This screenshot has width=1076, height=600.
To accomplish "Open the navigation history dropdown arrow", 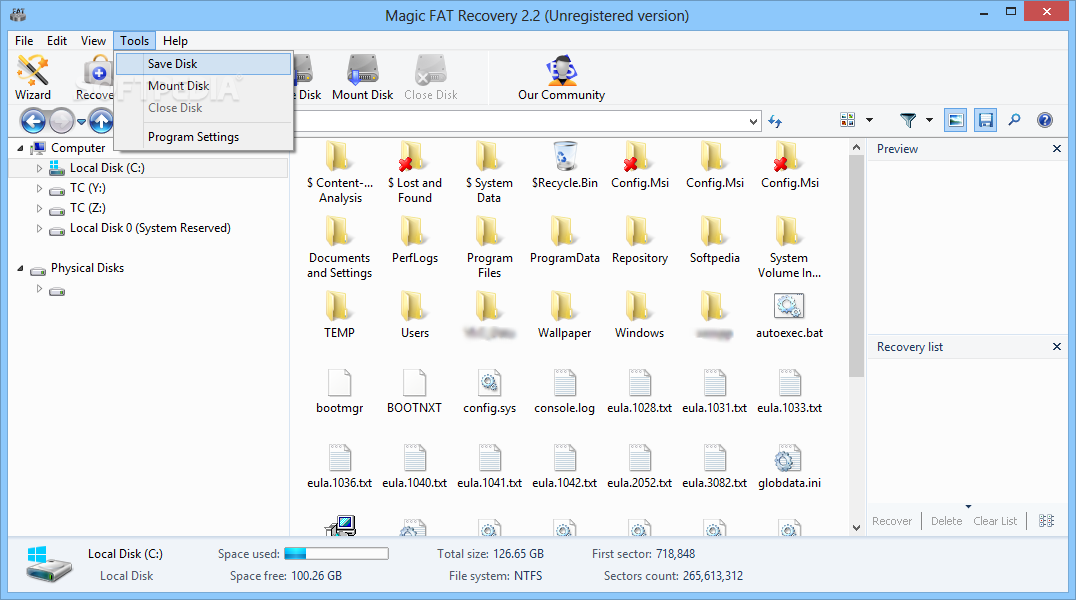I will click(x=81, y=122).
